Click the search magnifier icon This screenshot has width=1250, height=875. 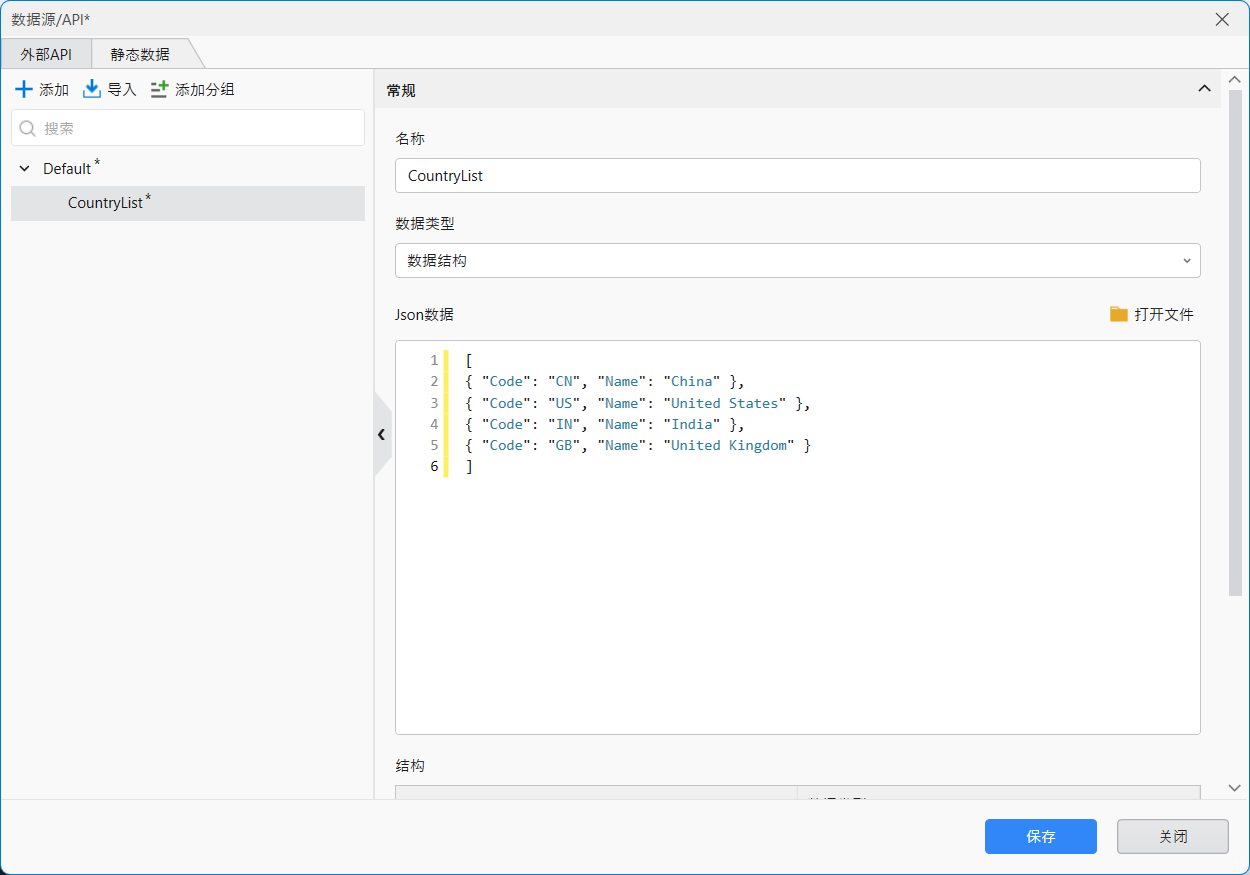click(x=28, y=128)
